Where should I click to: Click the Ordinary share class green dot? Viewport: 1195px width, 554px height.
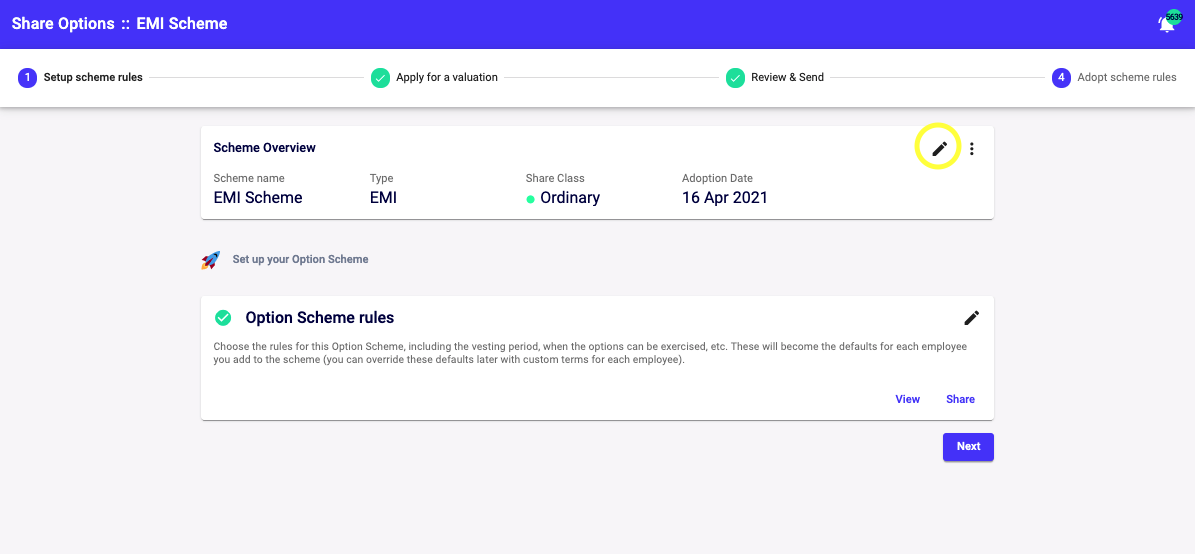[530, 199]
